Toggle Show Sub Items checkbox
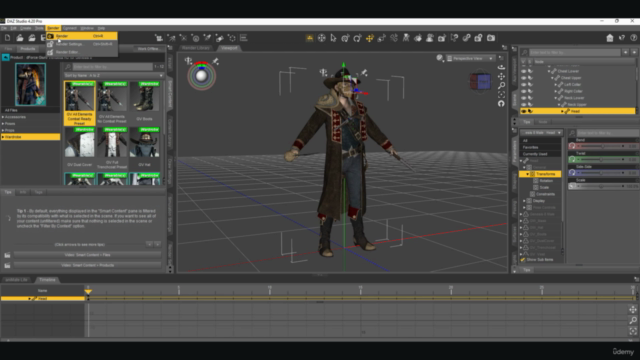 [523, 260]
